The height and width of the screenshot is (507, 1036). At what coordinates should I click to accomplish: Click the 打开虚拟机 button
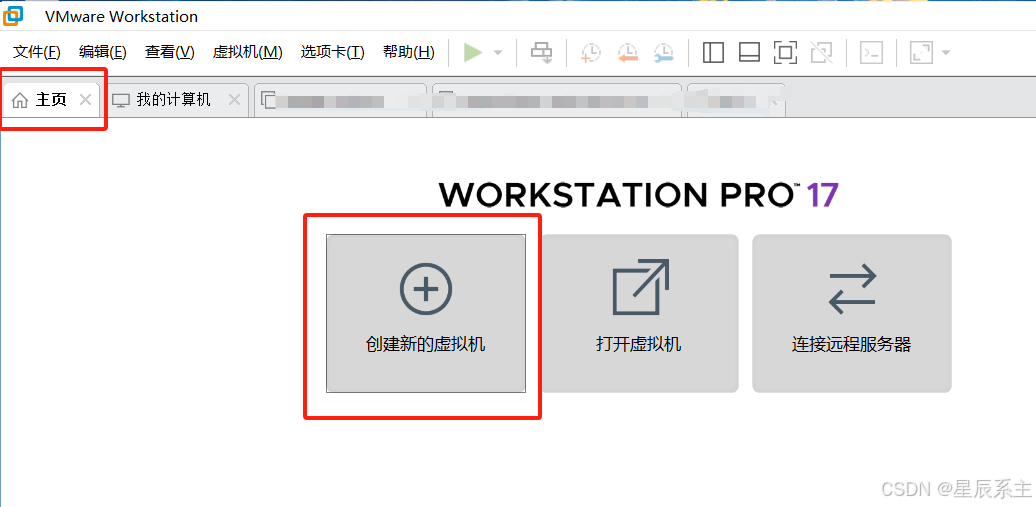click(x=639, y=313)
